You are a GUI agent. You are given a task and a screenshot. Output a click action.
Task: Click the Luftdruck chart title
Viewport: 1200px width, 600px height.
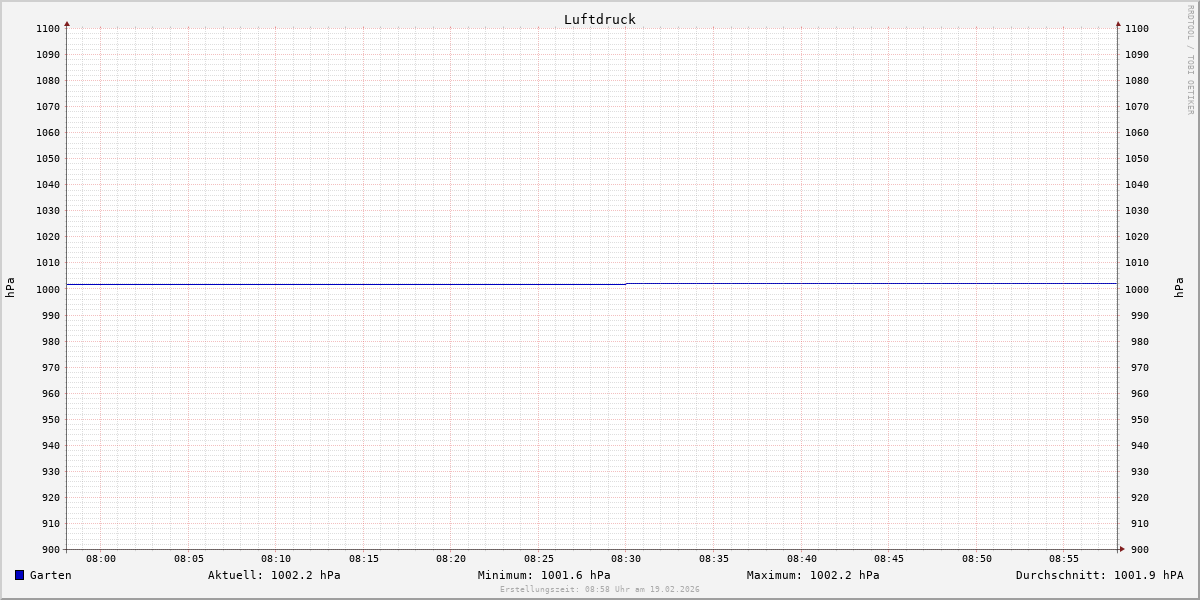pos(599,19)
